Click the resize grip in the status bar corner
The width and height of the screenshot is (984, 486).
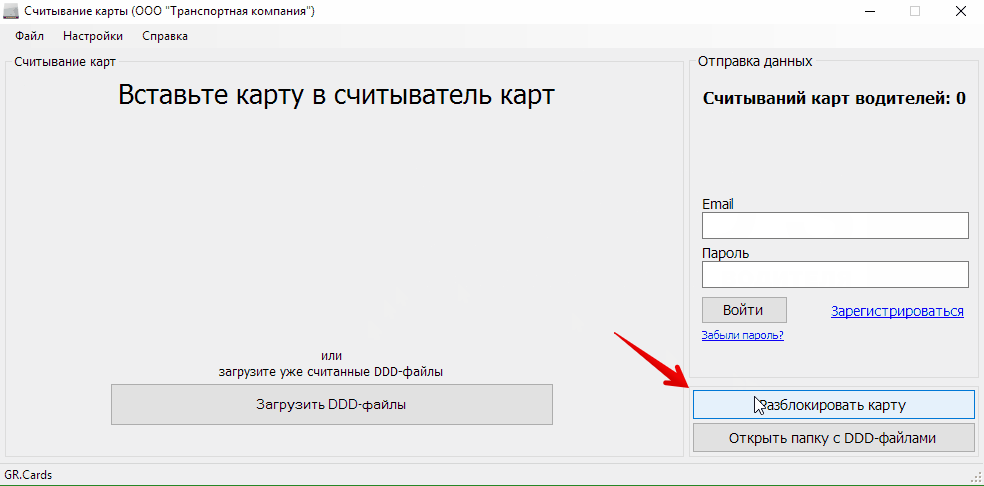point(977,478)
